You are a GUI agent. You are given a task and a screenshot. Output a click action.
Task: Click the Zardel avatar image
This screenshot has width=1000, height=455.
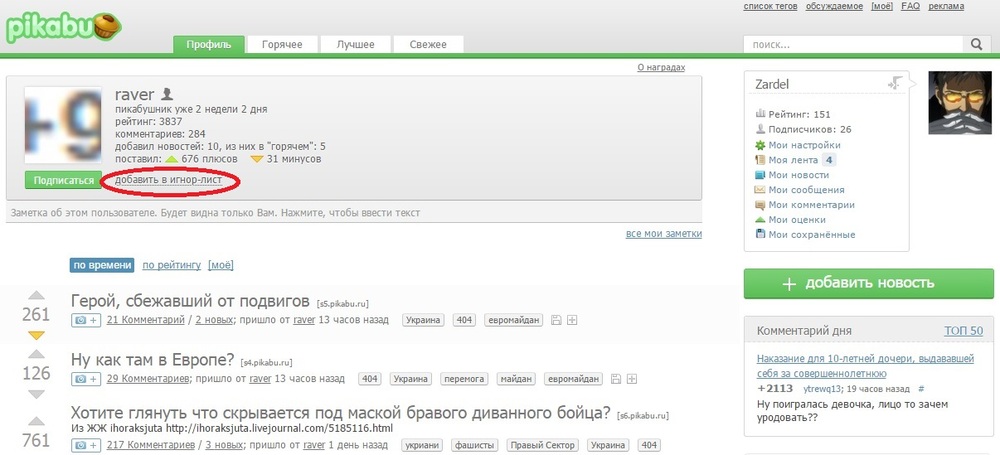pos(961,103)
